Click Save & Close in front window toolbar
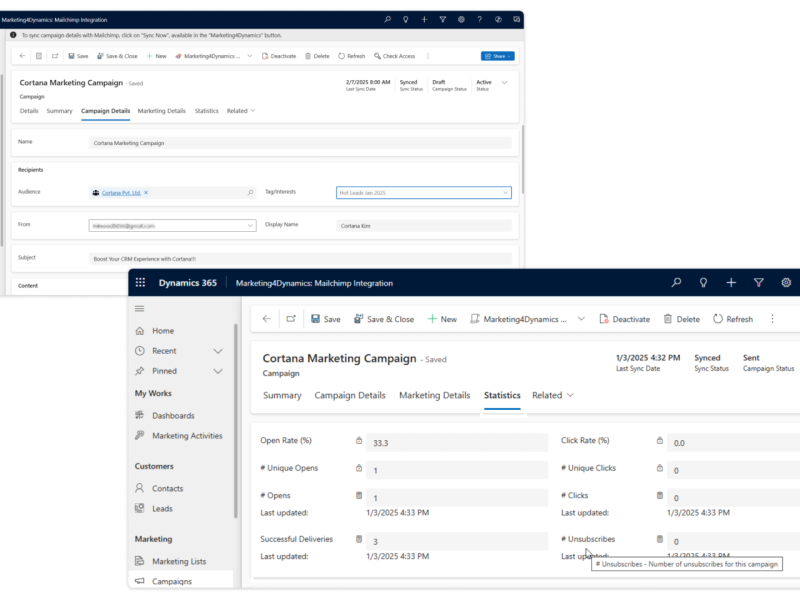The width and height of the screenshot is (800, 600). [384, 319]
